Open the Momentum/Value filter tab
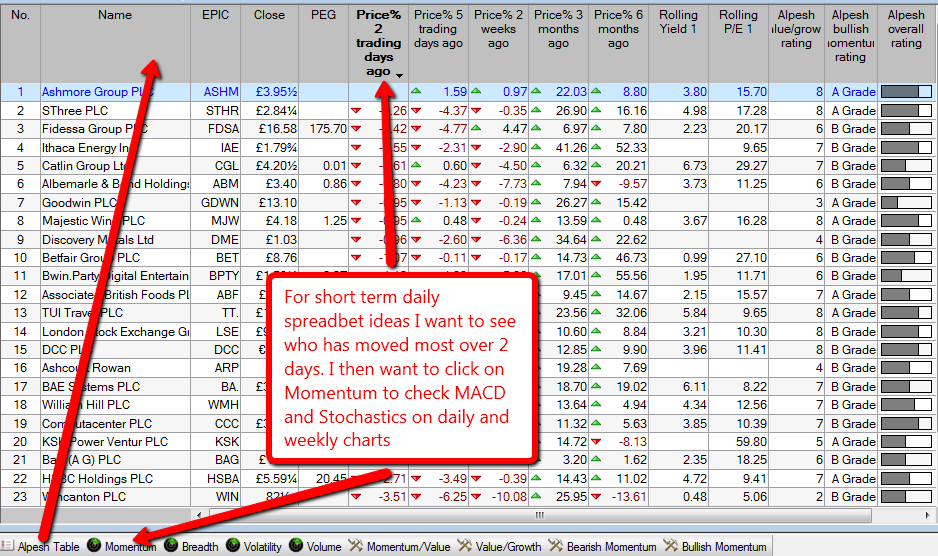The image size is (938, 556). pos(400,546)
